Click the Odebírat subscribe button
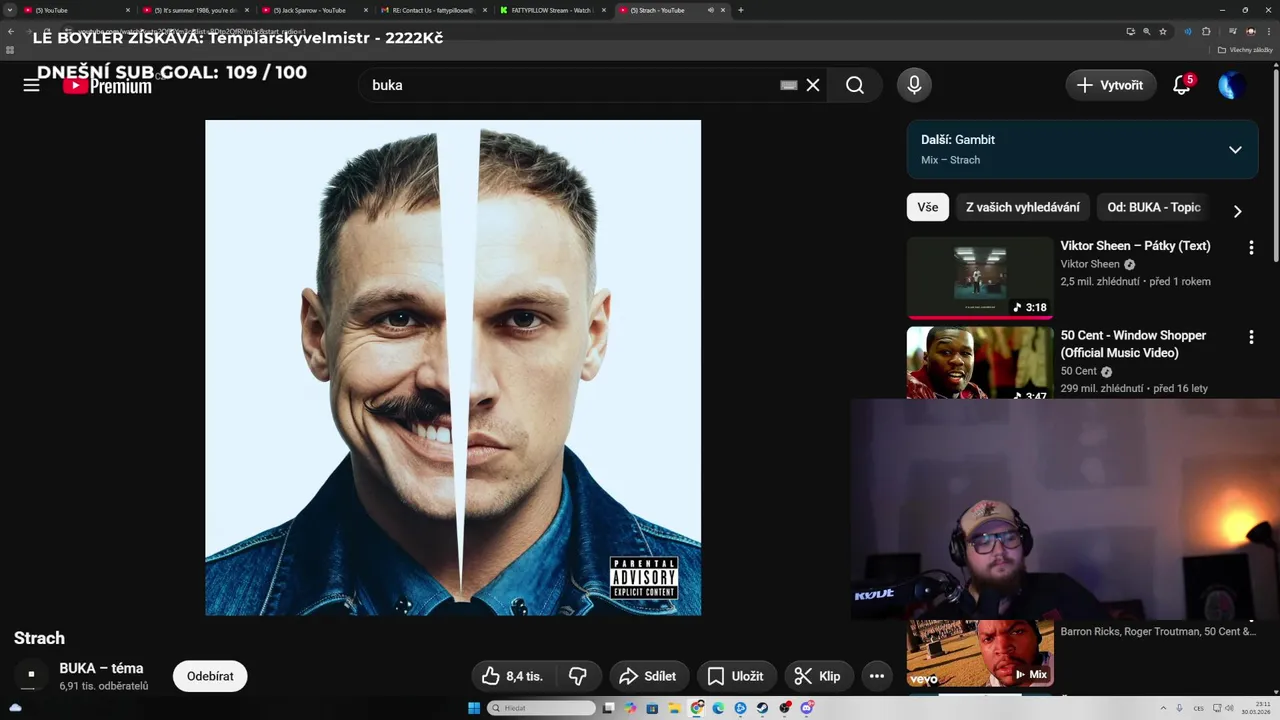This screenshot has height=720, width=1280. tap(210, 676)
